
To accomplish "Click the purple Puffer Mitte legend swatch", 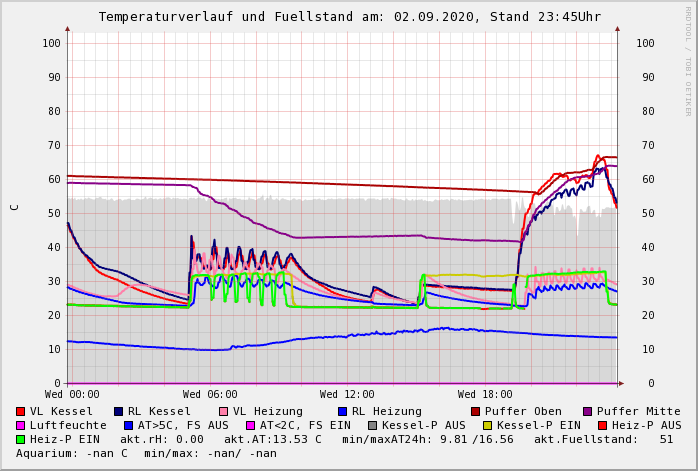I will pos(588,411).
